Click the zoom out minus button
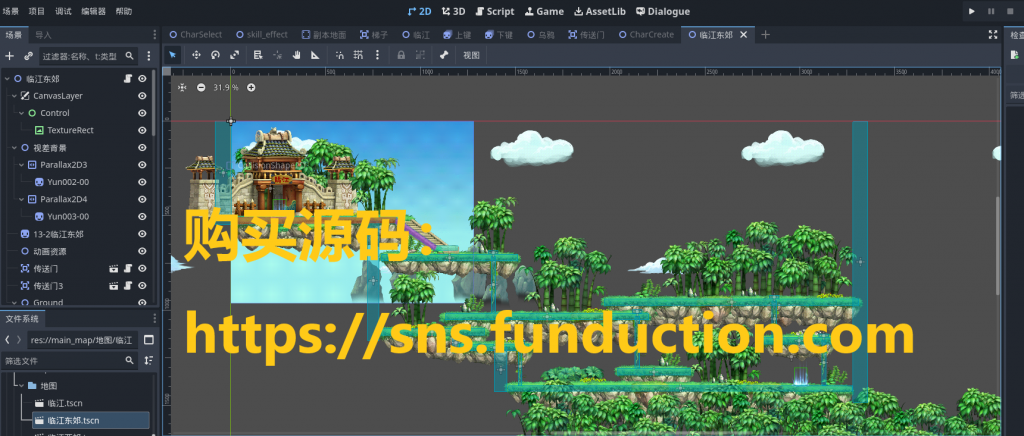Viewport: 1024px width, 436px height. point(201,88)
